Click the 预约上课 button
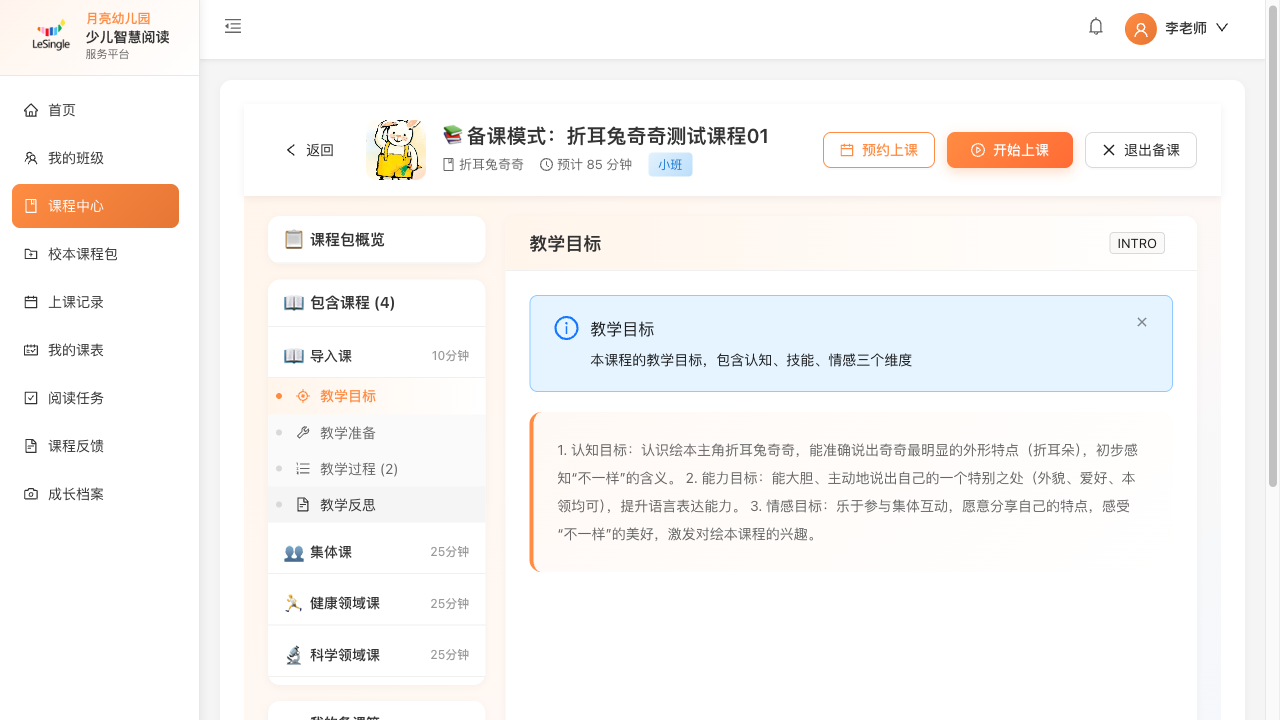1280x720 pixels. pos(878,150)
